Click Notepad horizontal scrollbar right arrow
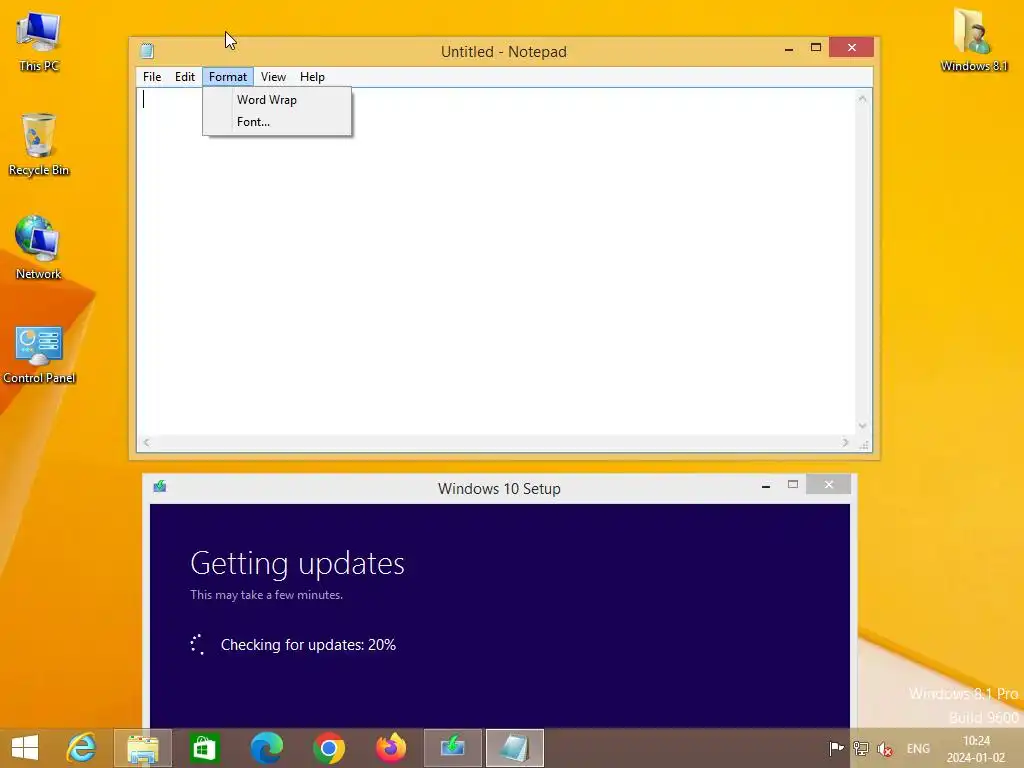 pos(846,443)
